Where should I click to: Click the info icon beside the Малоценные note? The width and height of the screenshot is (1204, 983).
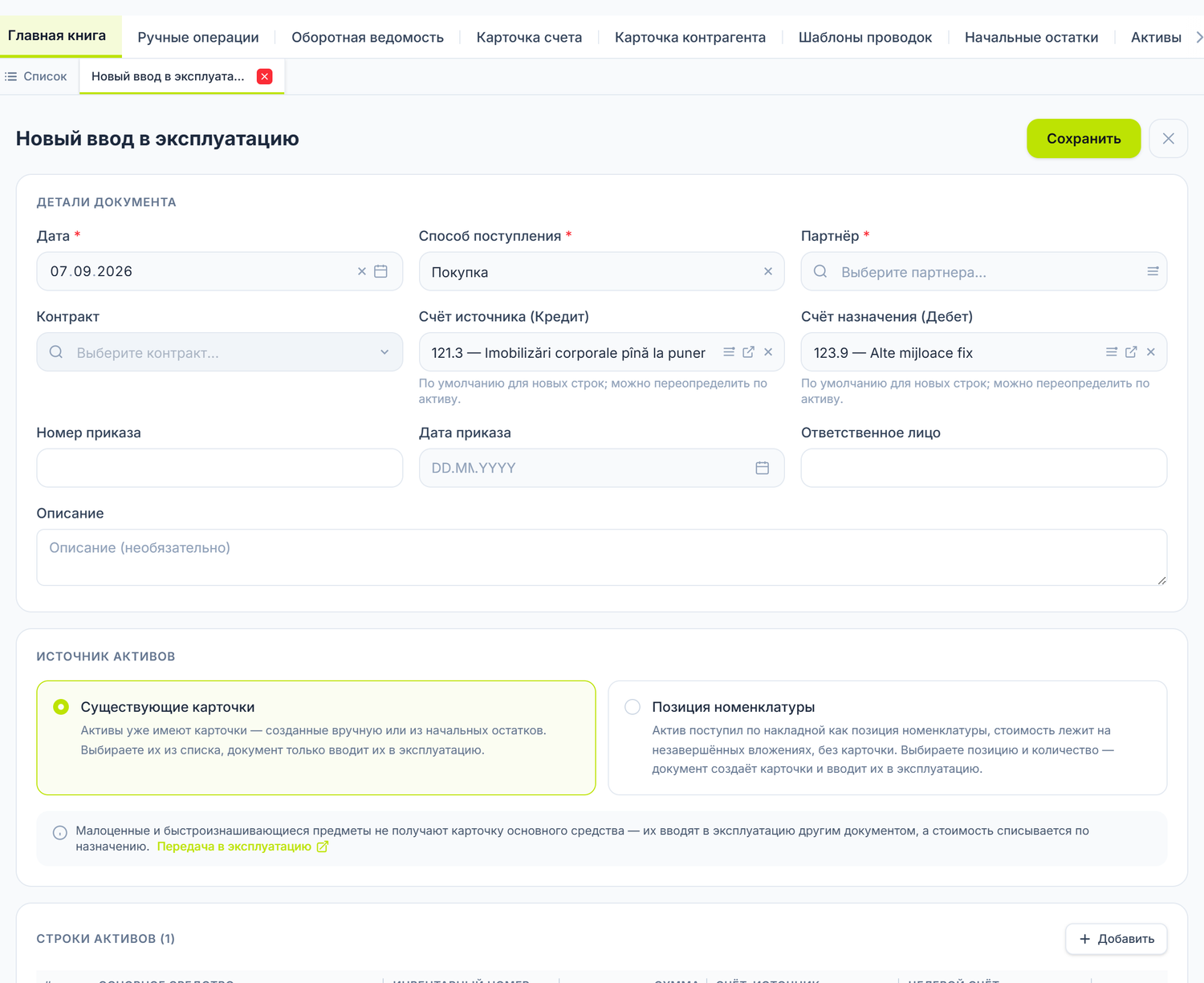pos(60,832)
